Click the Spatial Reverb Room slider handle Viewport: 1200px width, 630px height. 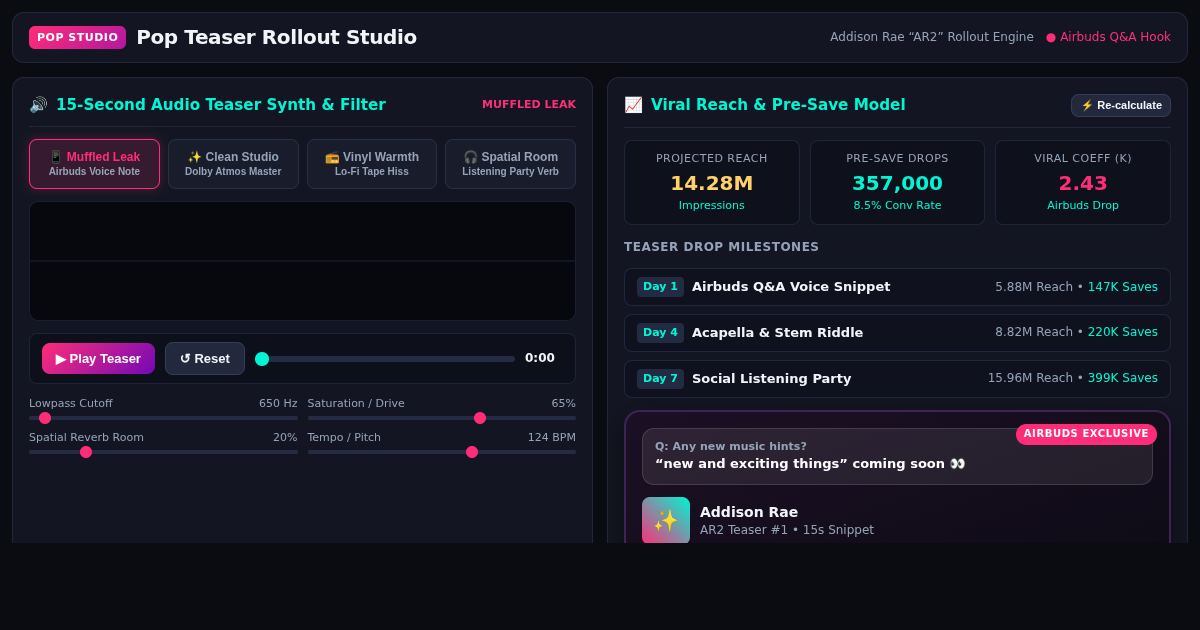86,452
